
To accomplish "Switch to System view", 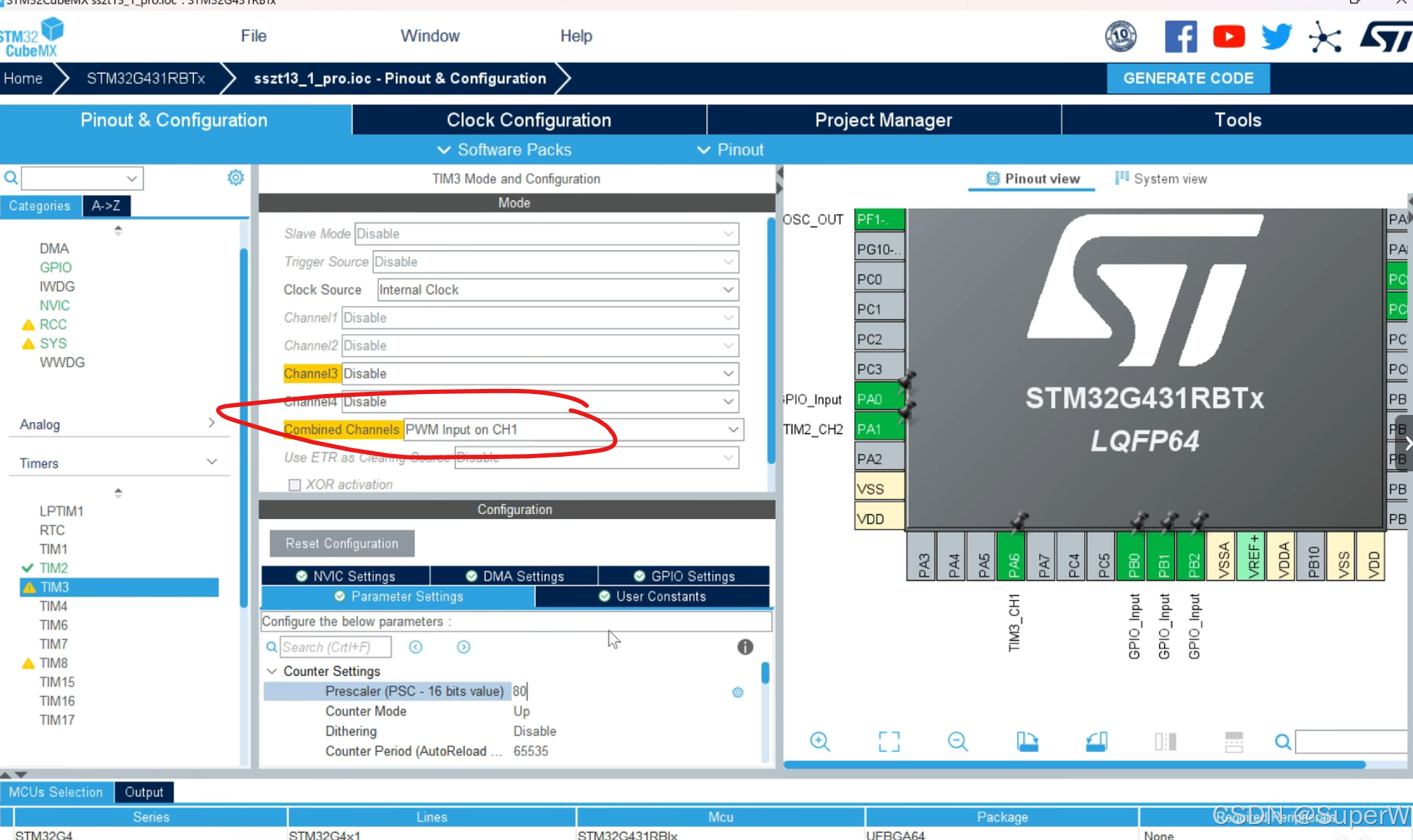I will [1161, 179].
